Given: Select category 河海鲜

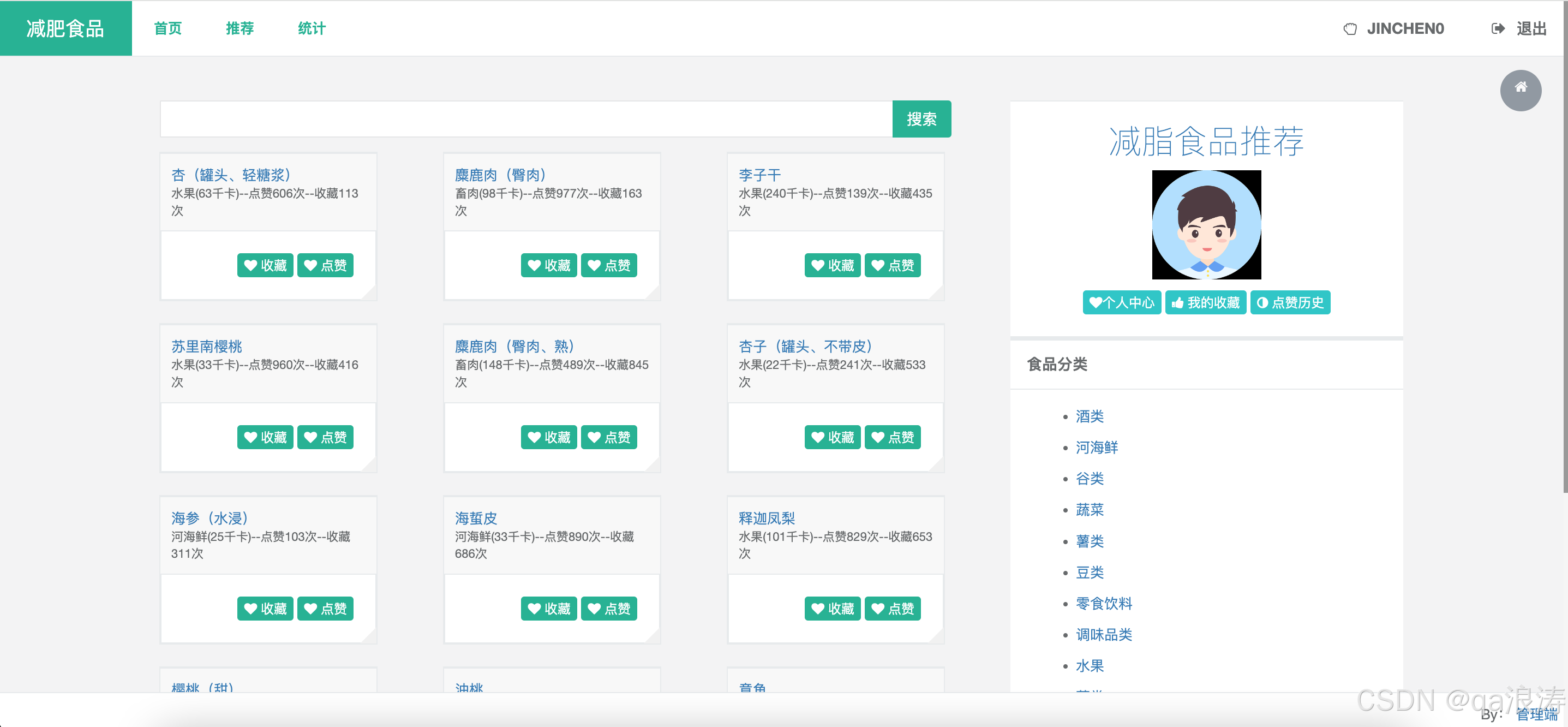Looking at the screenshot, I should point(1096,448).
